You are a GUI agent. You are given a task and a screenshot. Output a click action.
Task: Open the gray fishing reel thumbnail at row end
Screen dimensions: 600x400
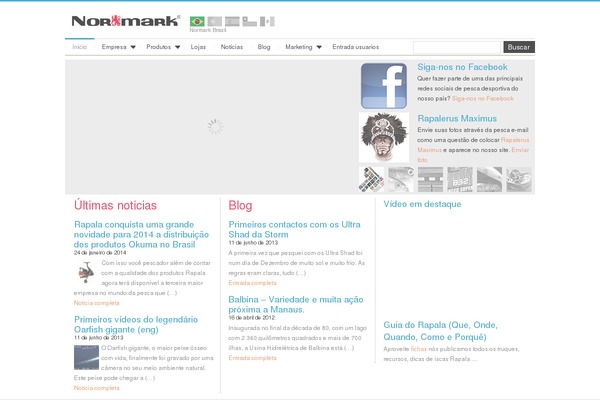pos(519,179)
